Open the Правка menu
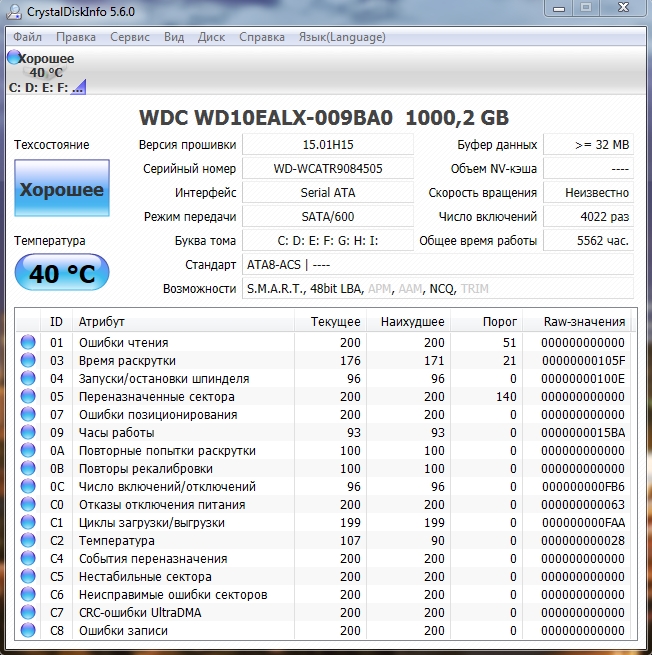 click(x=76, y=37)
